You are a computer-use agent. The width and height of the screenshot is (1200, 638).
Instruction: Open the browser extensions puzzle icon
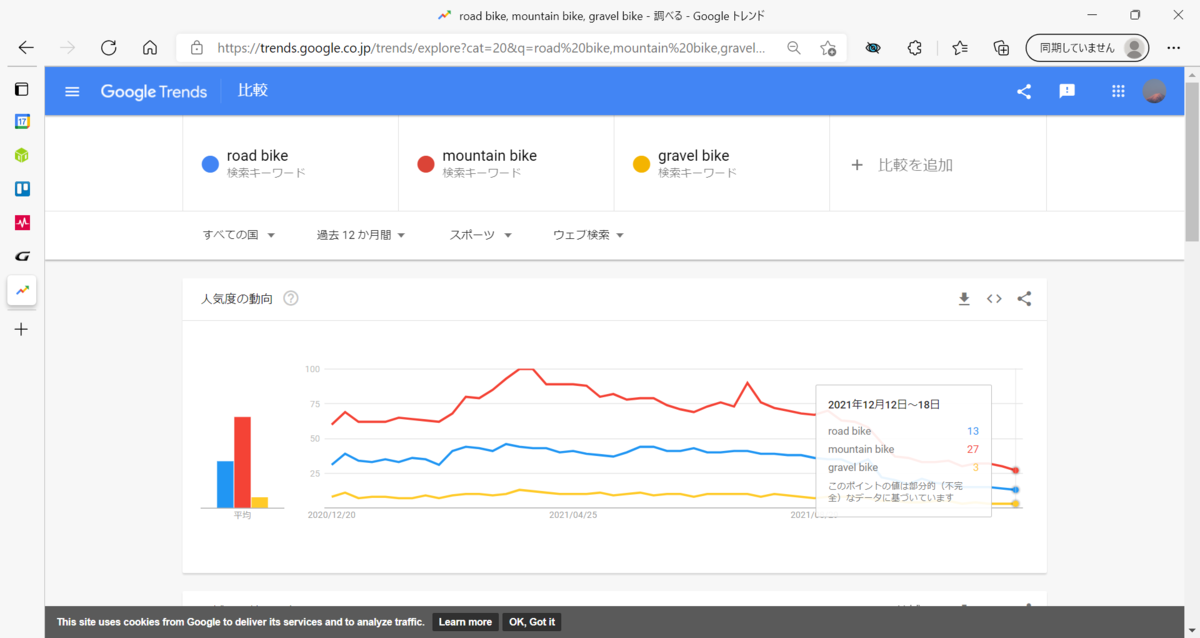tap(914, 47)
